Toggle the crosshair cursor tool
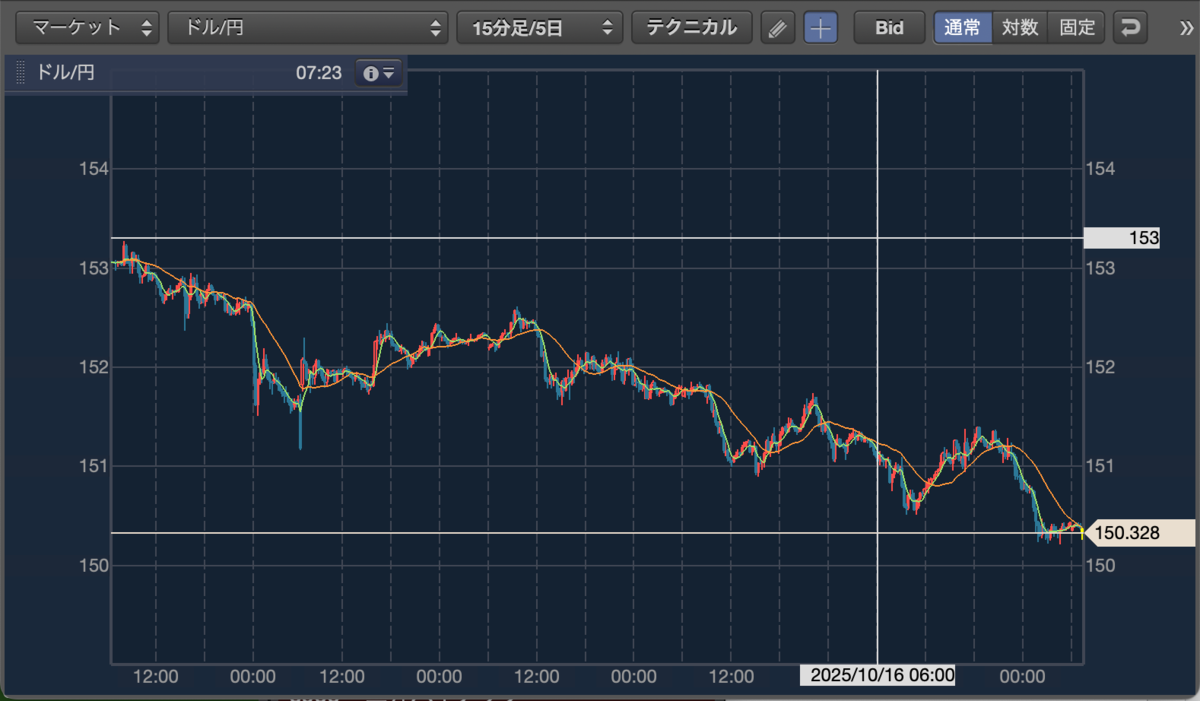Viewport: 1200px width, 701px height. pos(821,28)
